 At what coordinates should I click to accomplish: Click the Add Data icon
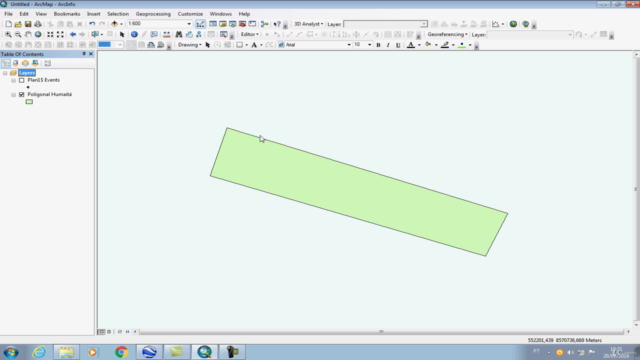(115, 24)
